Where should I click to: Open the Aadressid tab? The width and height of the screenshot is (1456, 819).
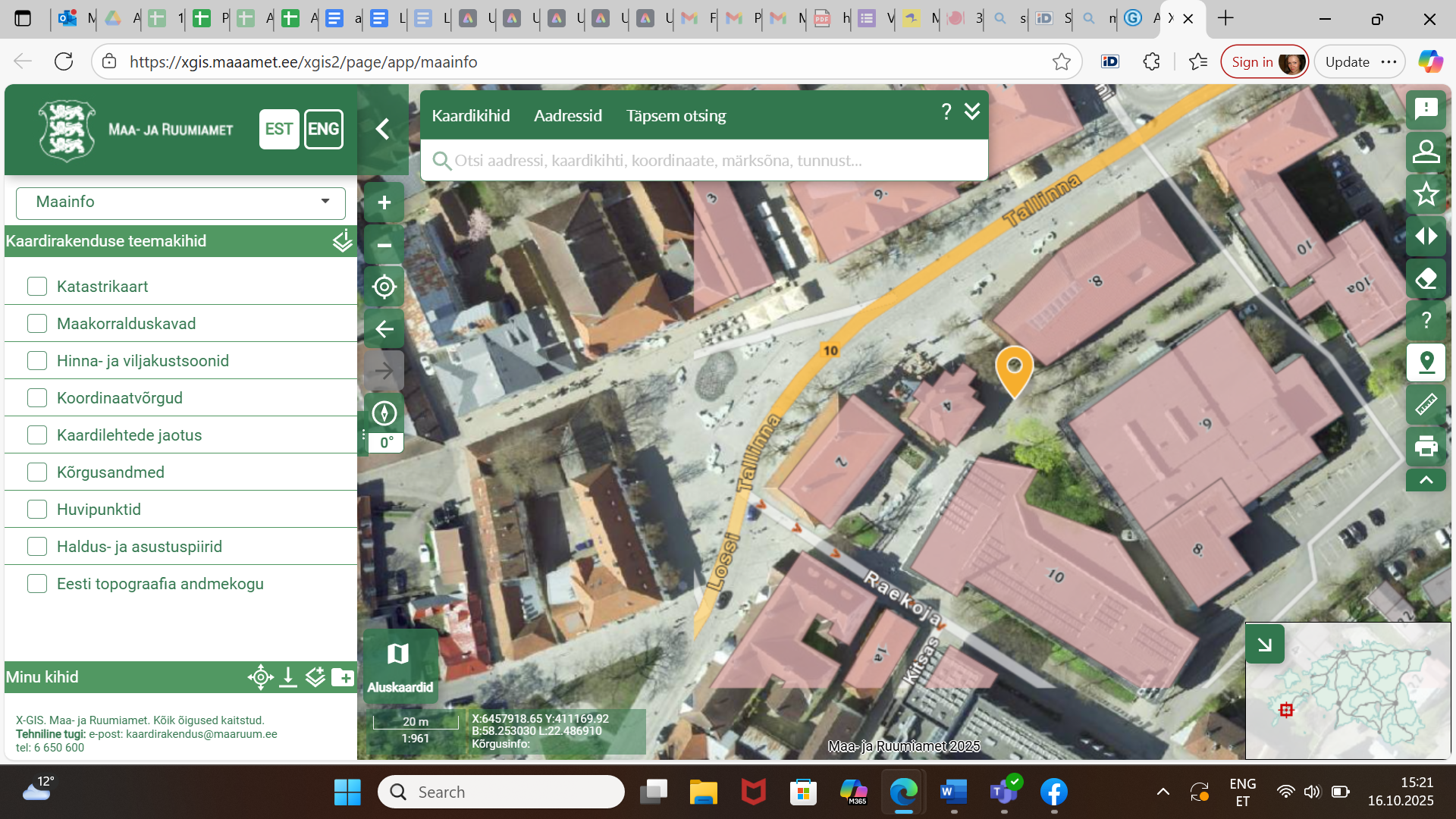click(567, 116)
